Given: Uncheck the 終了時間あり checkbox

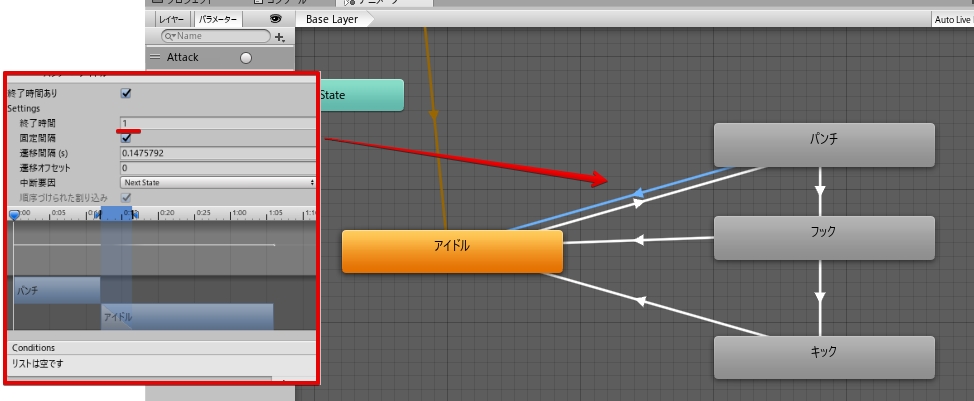Looking at the screenshot, I should pos(126,93).
